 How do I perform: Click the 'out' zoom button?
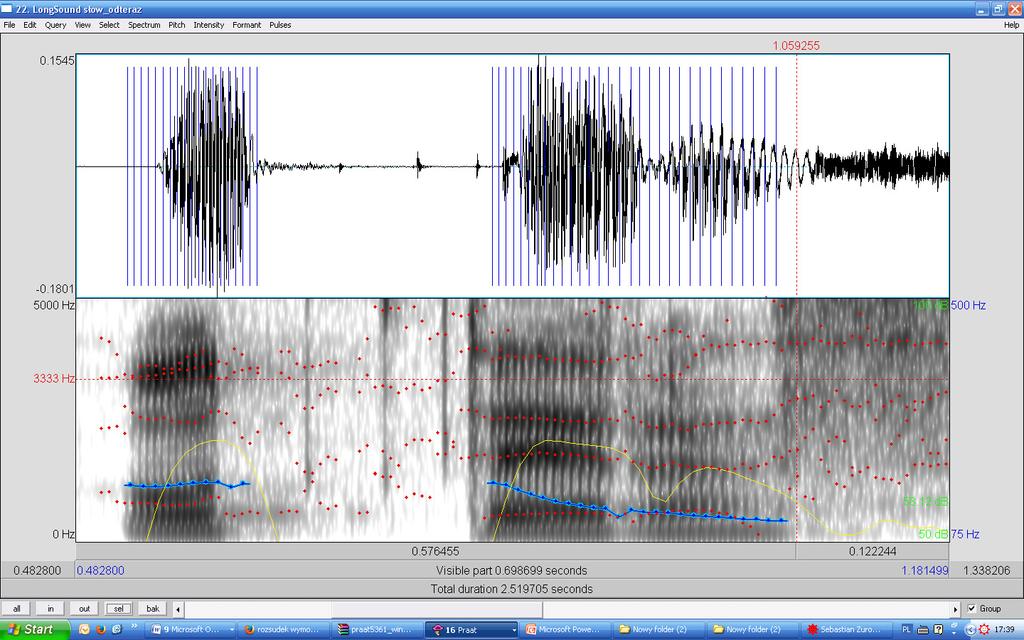(x=84, y=609)
